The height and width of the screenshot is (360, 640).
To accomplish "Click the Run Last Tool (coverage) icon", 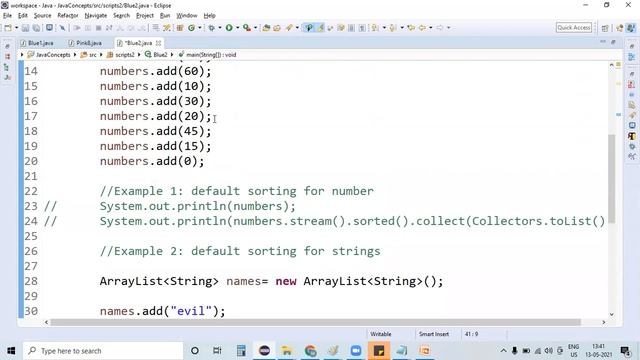I will (247, 28).
